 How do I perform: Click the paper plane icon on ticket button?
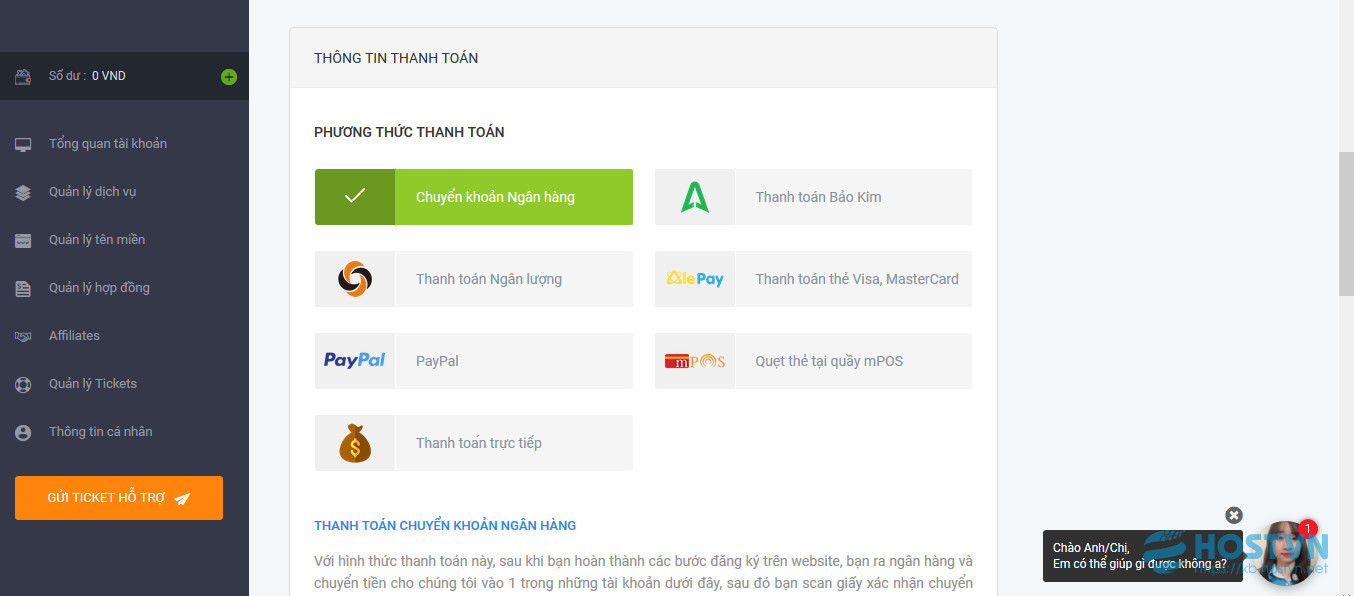click(182, 498)
